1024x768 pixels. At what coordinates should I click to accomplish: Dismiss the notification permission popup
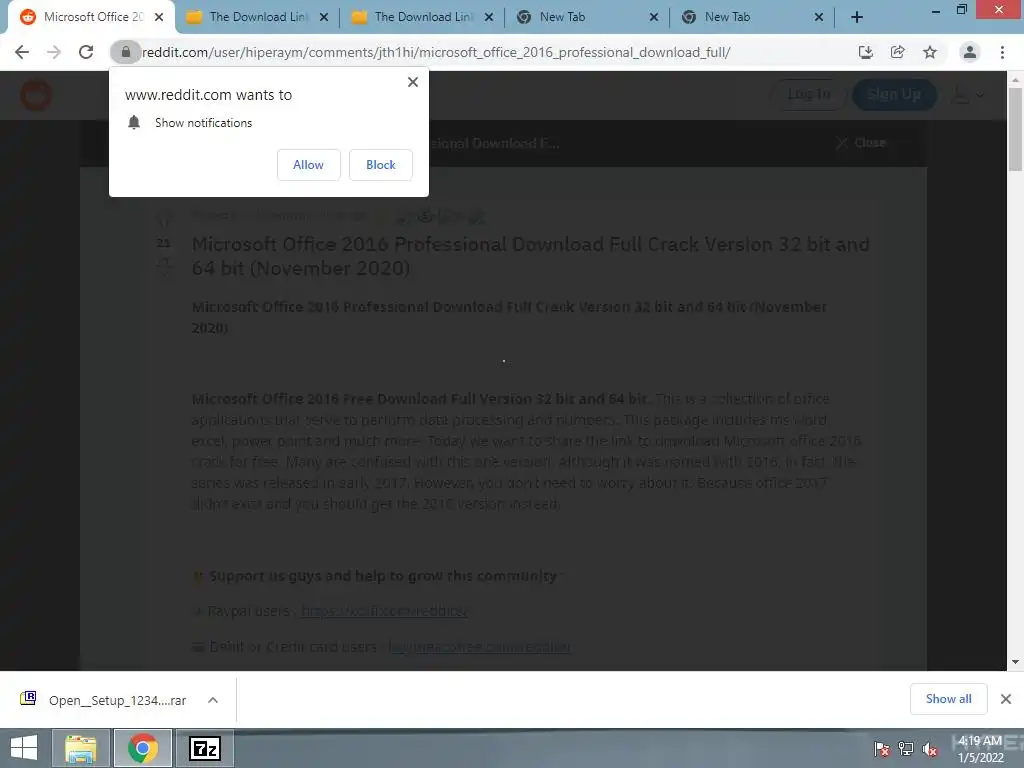[413, 82]
